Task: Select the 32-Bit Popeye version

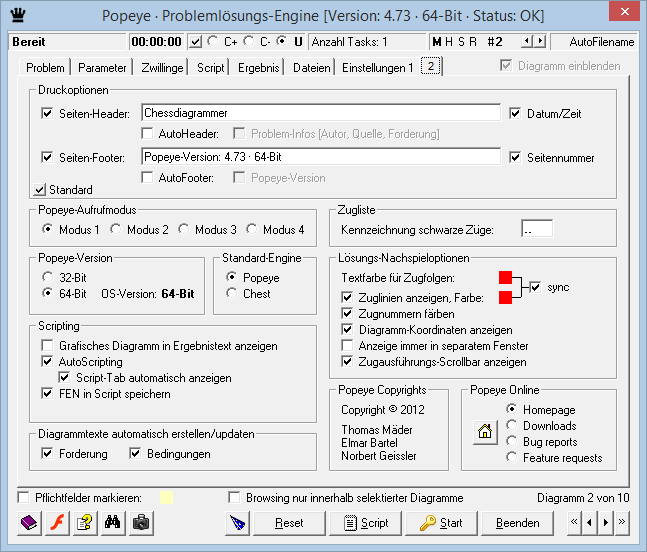Action: (47, 277)
